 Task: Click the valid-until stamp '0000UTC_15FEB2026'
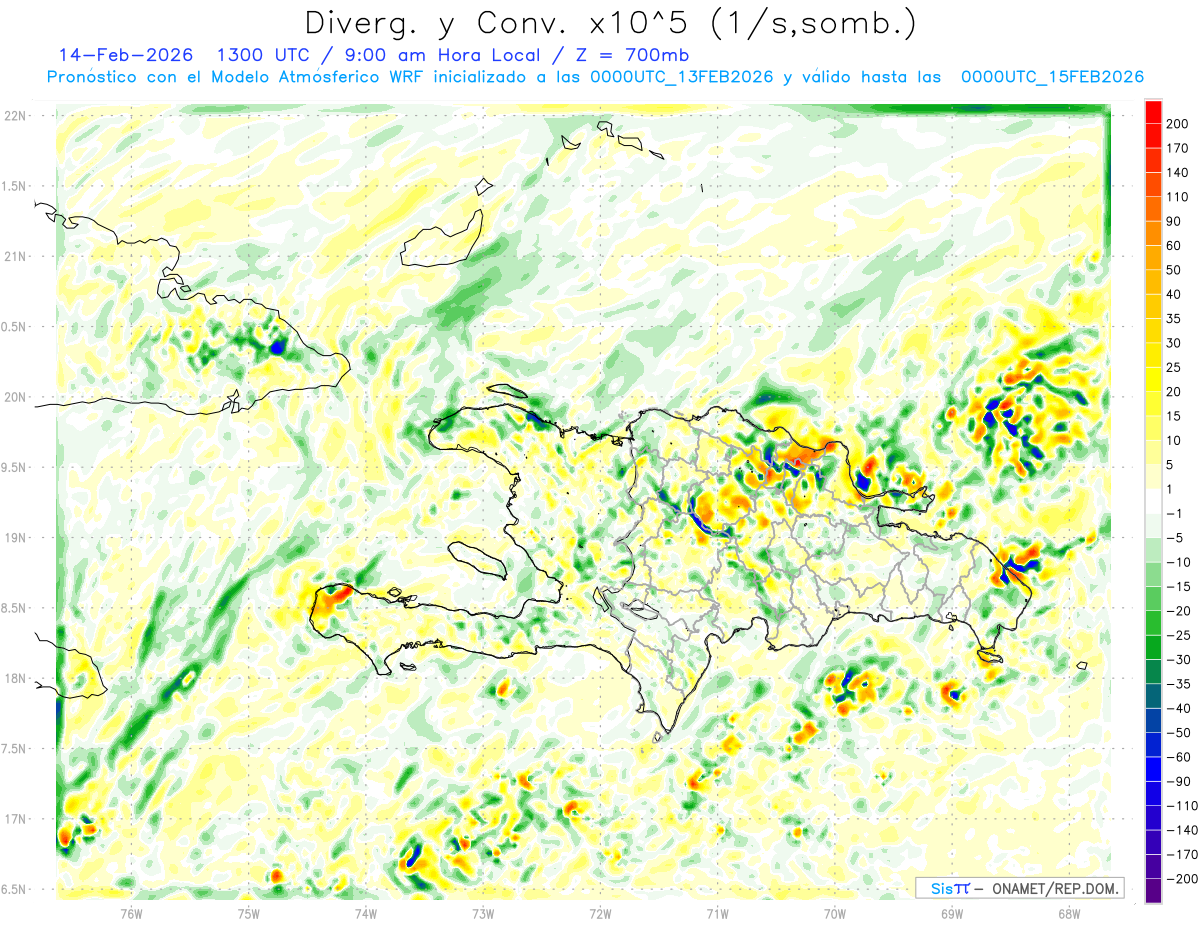(x=1052, y=77)
